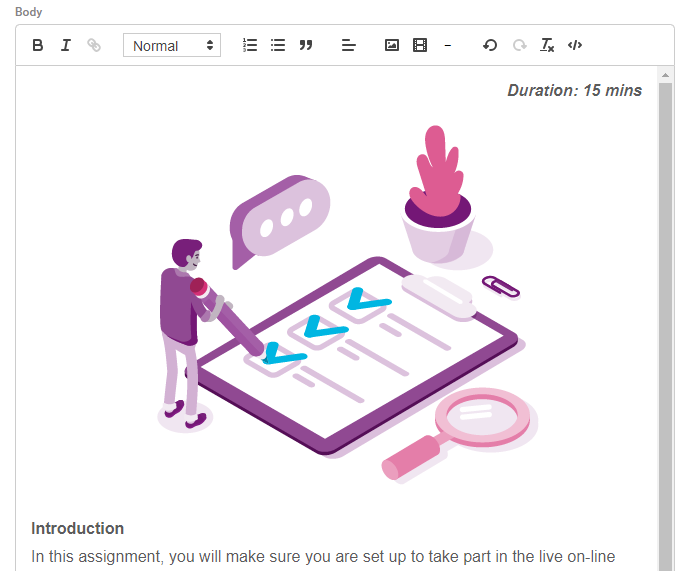
Task: Toggle italic formatting
Action: pos(66,45)
